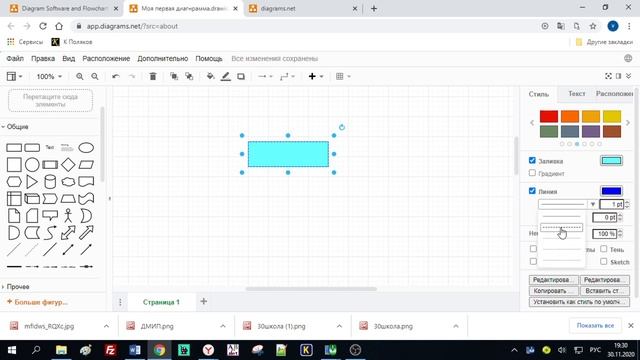Open line color pencil tool
This screenshot has width=640, height=360.
point(225,76)
